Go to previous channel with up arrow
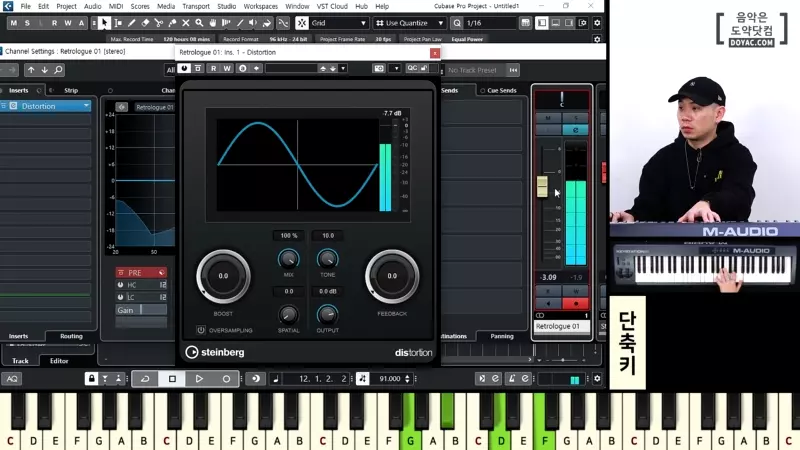Screen dimensions: 800x450 [31, 70]
